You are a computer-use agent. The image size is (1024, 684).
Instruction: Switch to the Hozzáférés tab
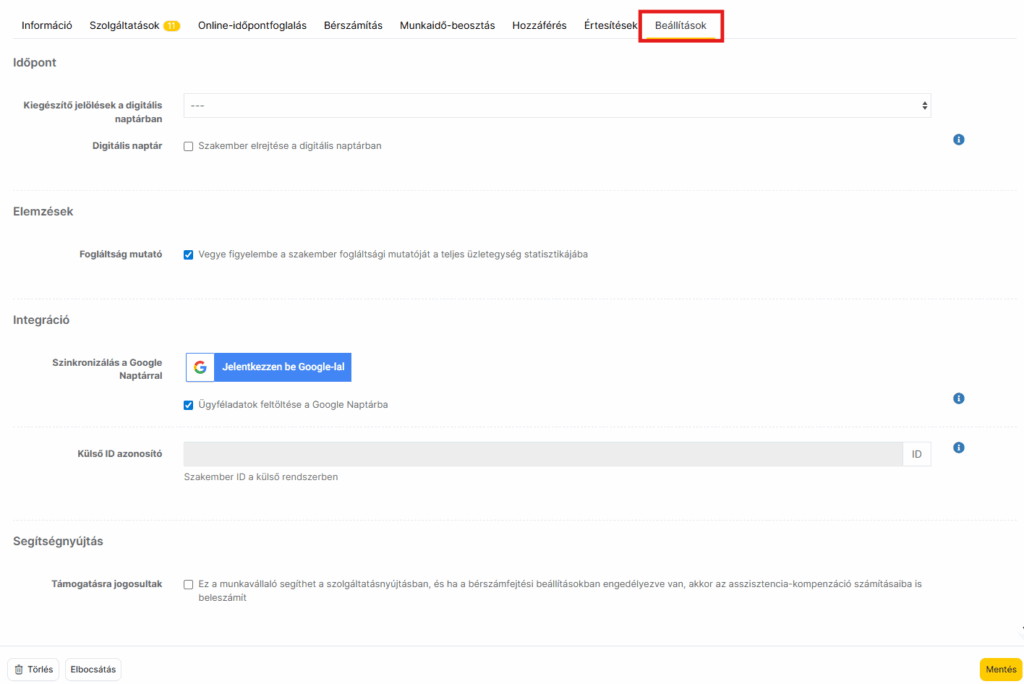click(x=539, y=25)
